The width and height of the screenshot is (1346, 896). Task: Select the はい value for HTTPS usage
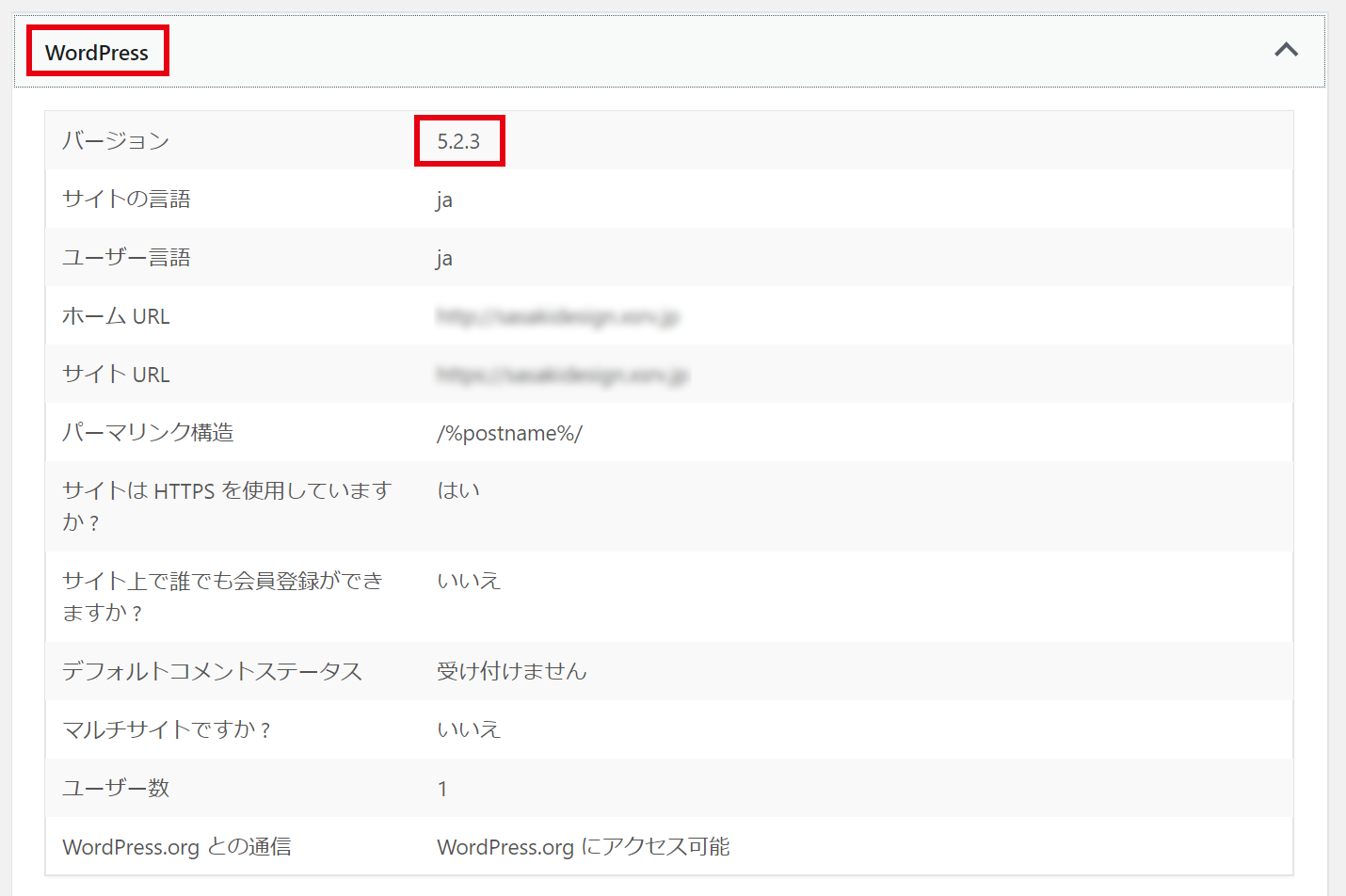coord(458,490)
